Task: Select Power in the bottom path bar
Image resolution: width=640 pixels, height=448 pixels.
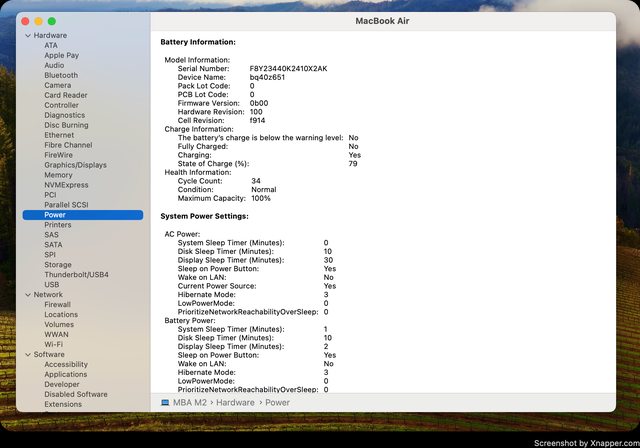Action: coord(278,403)
